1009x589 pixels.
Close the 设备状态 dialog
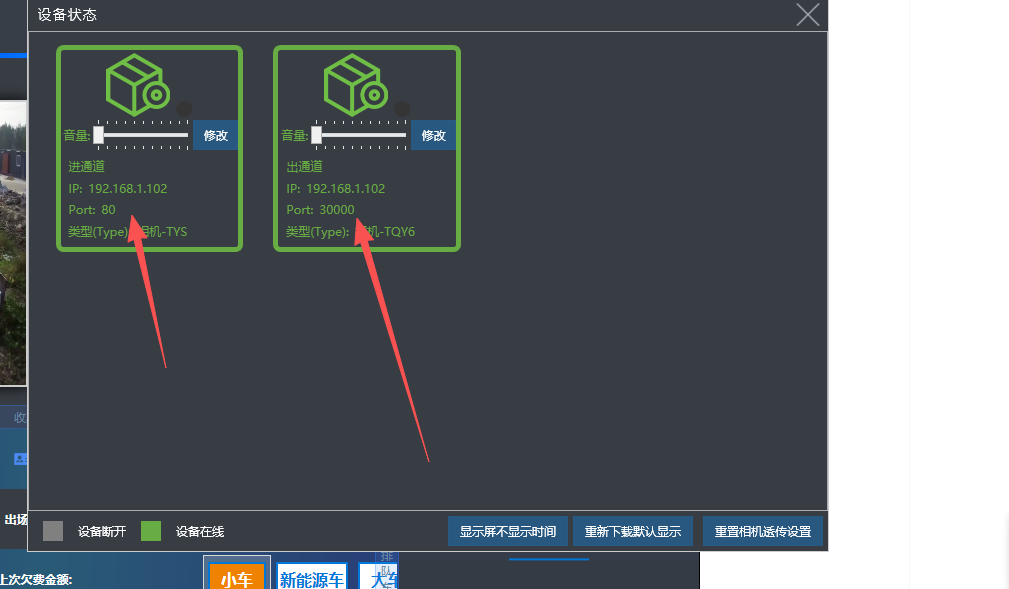point(808,15)
